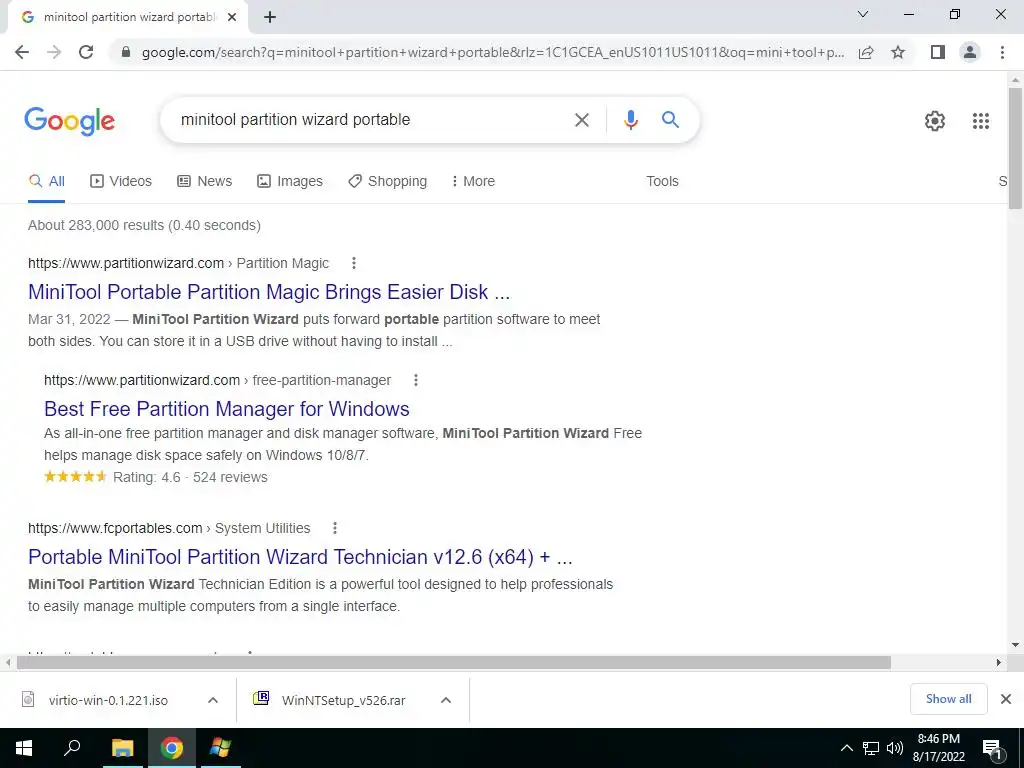Expand options for virtio-win-0.1.221.iso download
1024x768 pixels.
pos(213,700)
